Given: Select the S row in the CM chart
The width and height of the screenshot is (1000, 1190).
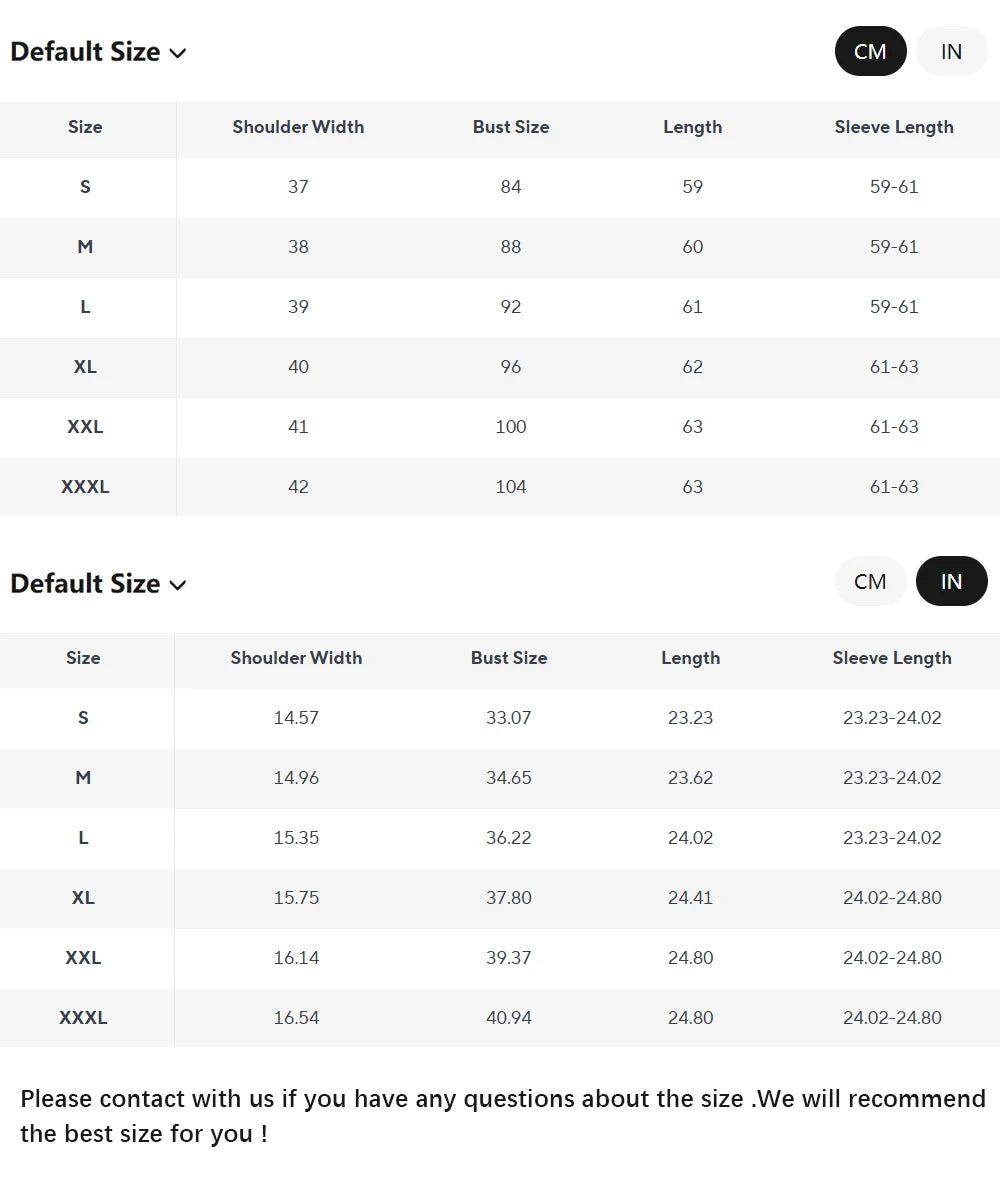Looking at the screenshot, I should (85, 187).
